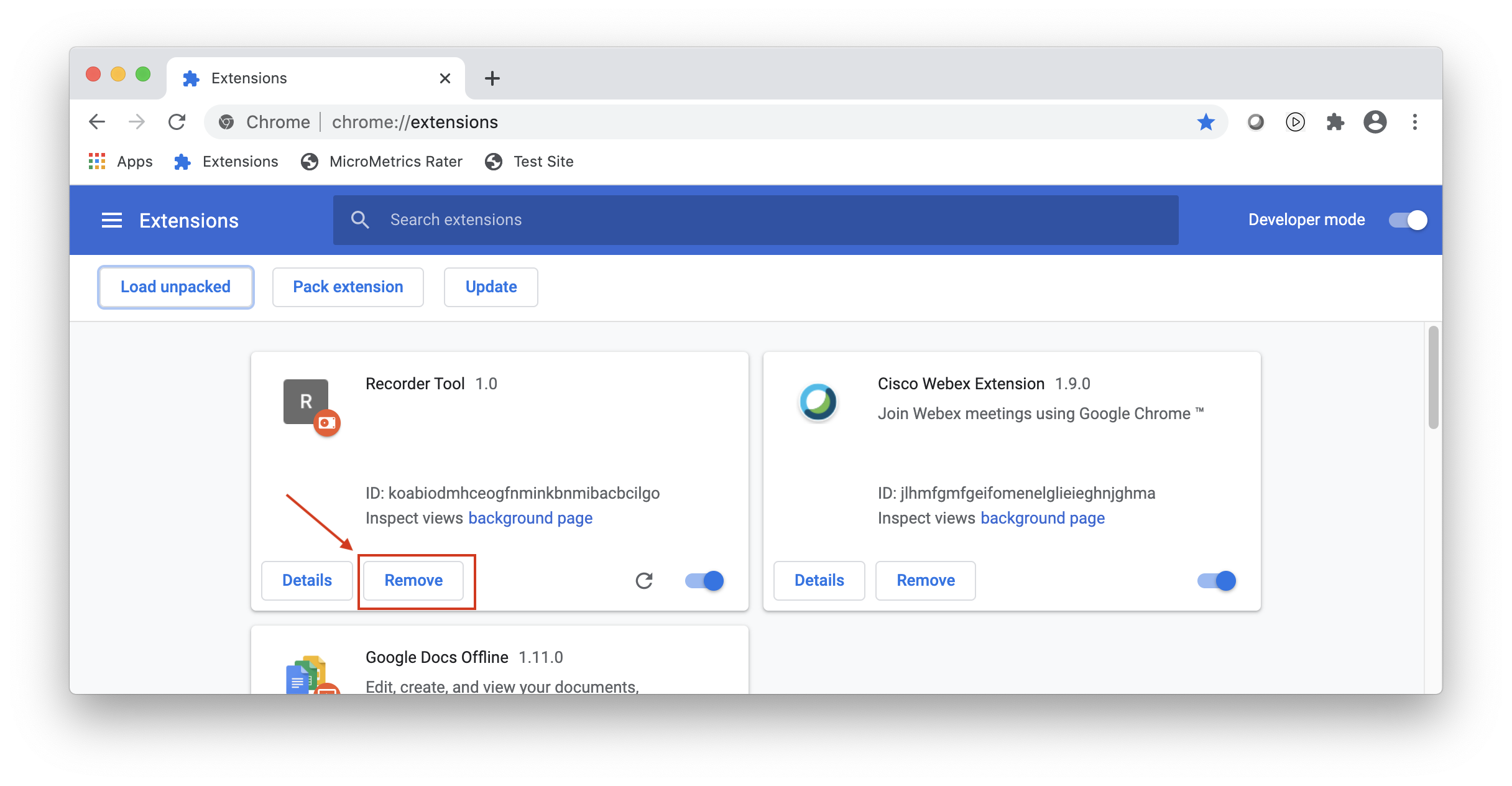Remove the Cisco Webex Extension
The image size is (1512, 786).
pyautogui.click(x=926, y=581)
